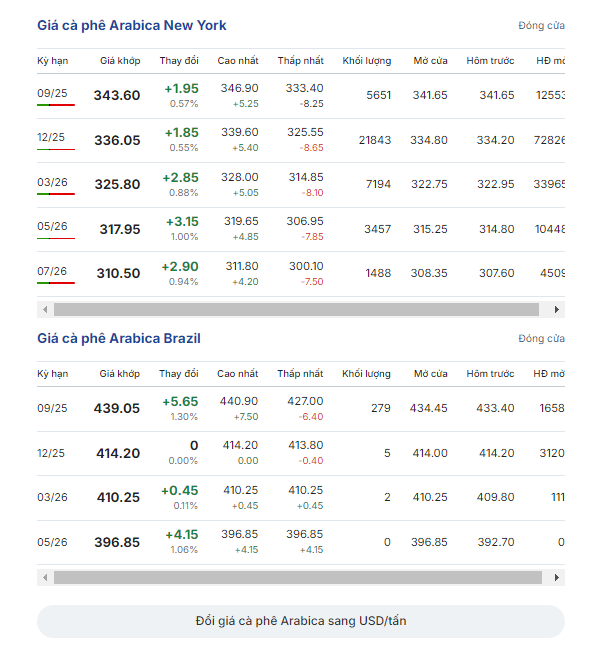The height and width of the screenshot is (650, 605).
Task: Click left arrow of New York table scrollbar
Action: coord(45,310)
